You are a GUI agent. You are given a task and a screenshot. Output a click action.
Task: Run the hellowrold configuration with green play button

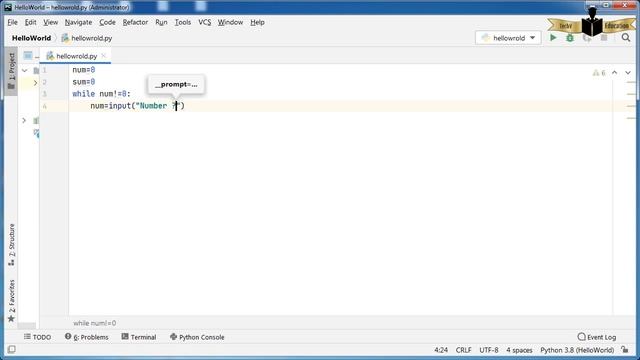click(x=553, y=38)
